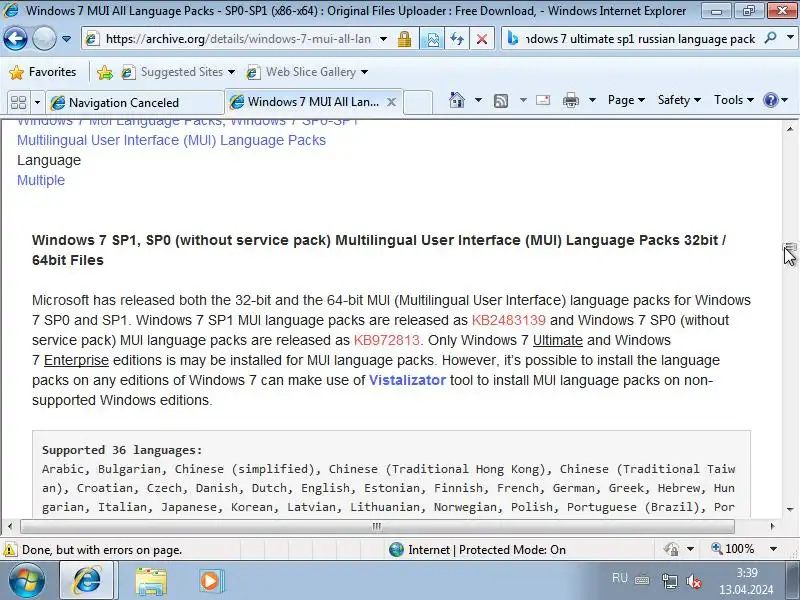The image size is (800, 600).
Task: Expand the zoom level dropdown arrow
Action: click(x=773, y=549)
